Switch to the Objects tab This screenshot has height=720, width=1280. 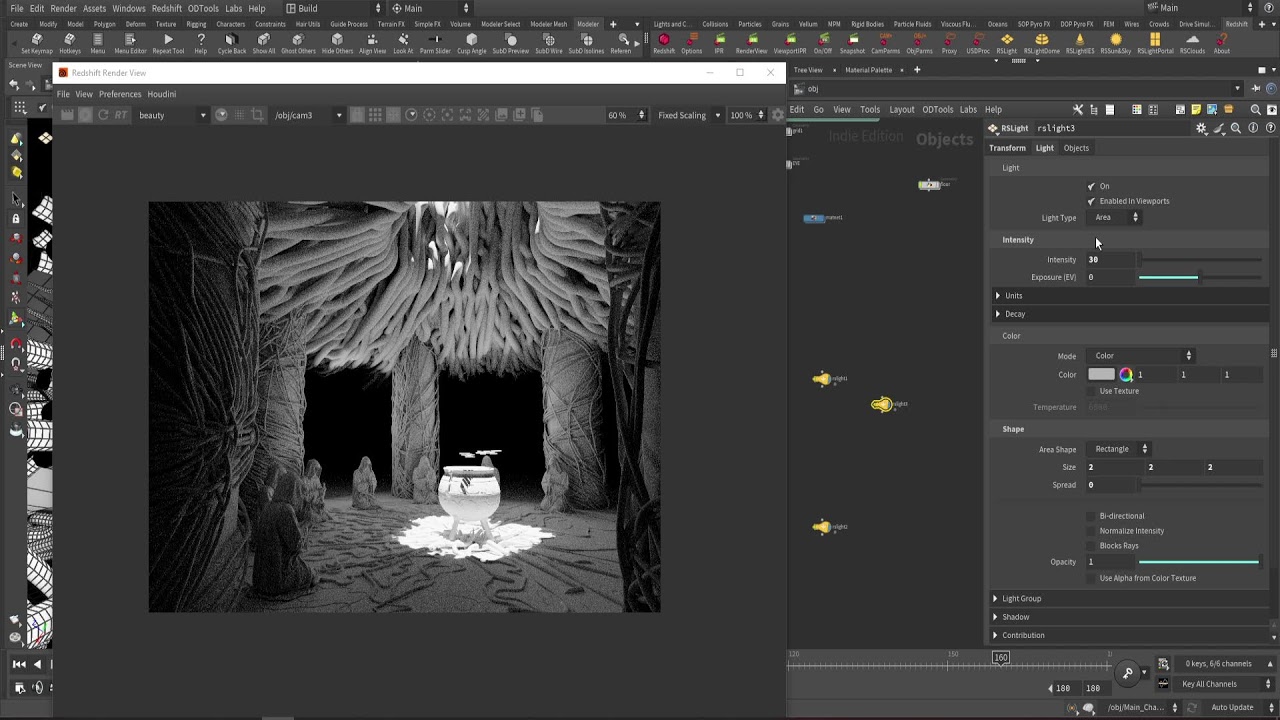1076,148
